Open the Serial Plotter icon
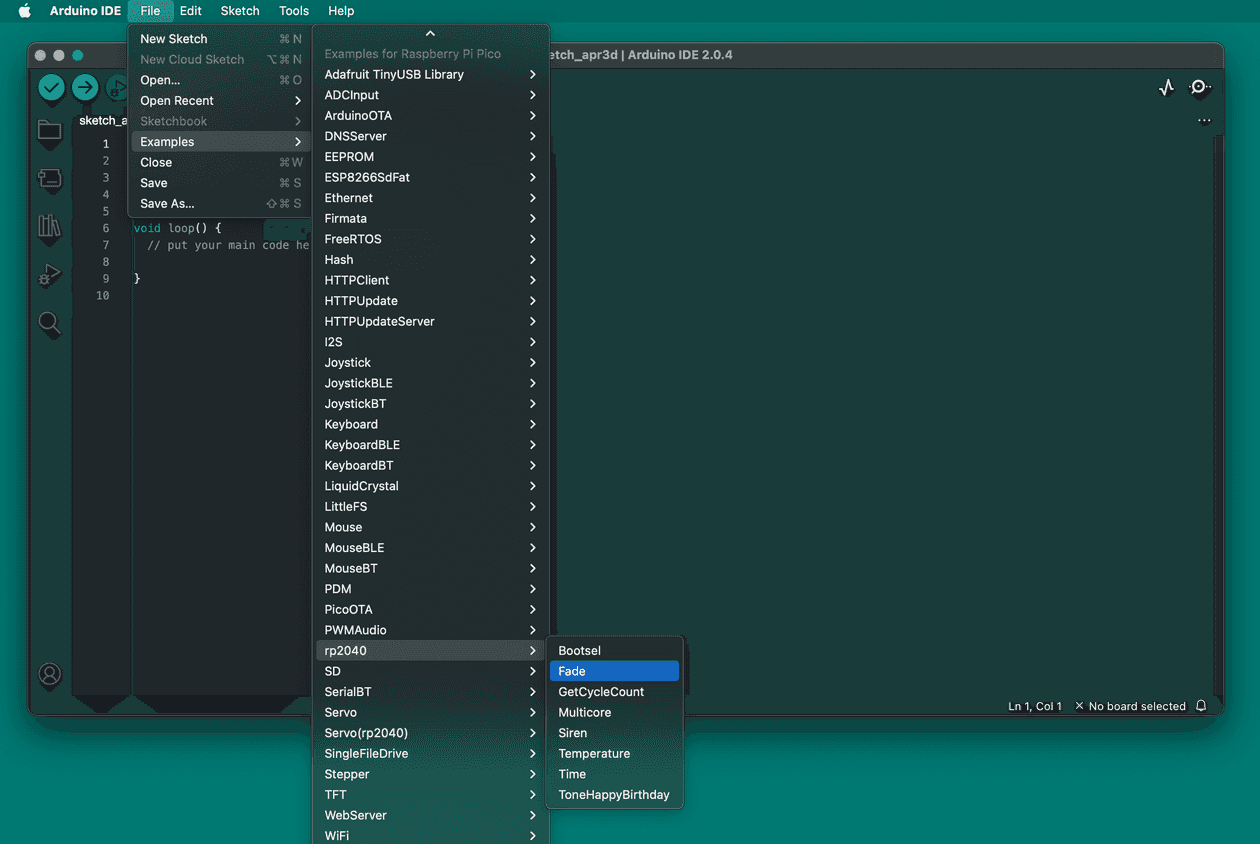1260x844 pixels. (1166, 88)
